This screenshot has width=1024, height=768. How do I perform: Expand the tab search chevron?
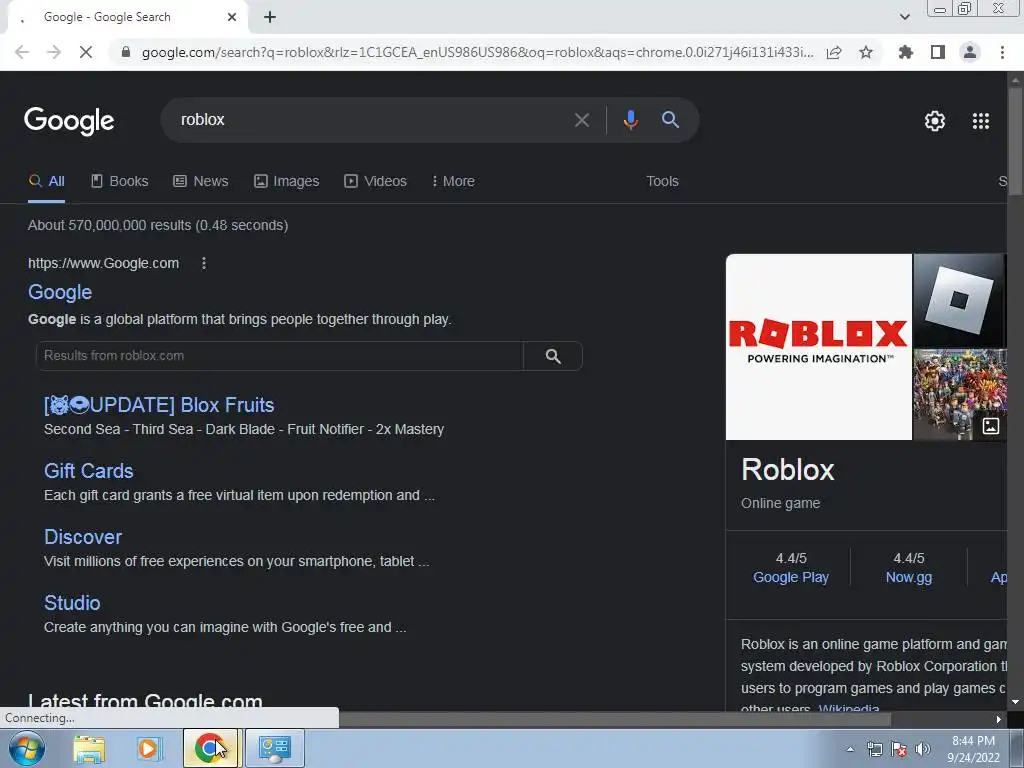[904, 17]
